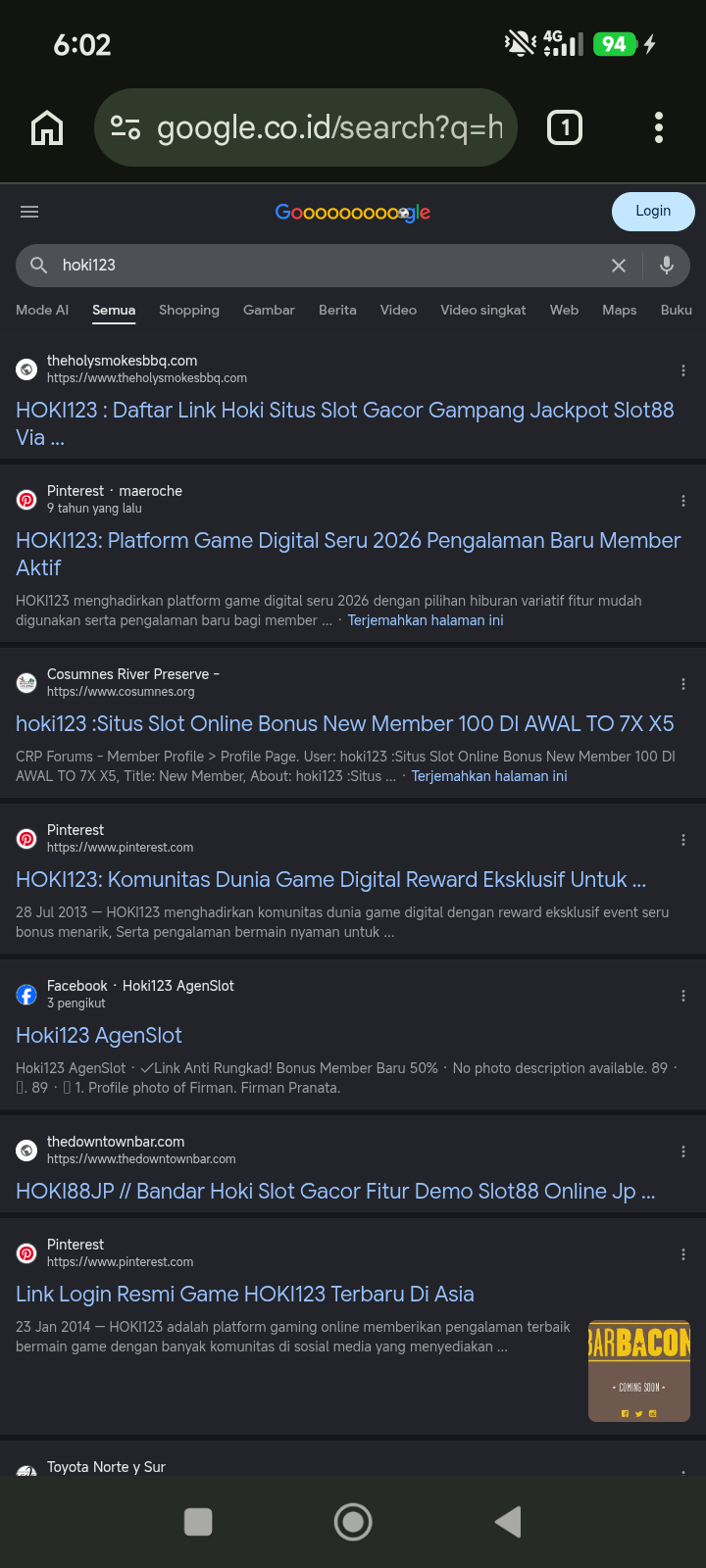Open Link Login Resmi Game HOKI123 result
This screenshot has height=1568, width=706.
coord(245,1294)
